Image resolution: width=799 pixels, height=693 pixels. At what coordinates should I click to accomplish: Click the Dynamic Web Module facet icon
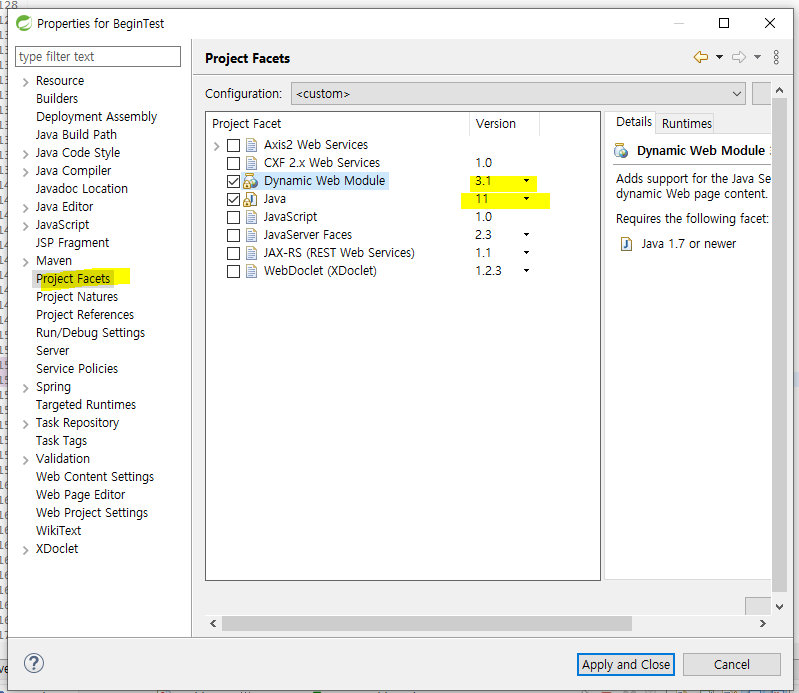tap(250, 181)
